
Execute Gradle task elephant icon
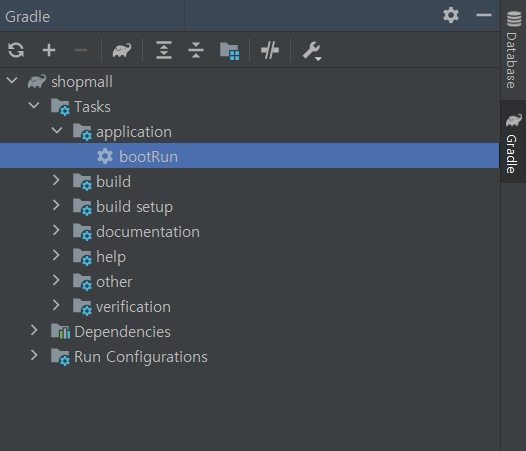[122, 50]
